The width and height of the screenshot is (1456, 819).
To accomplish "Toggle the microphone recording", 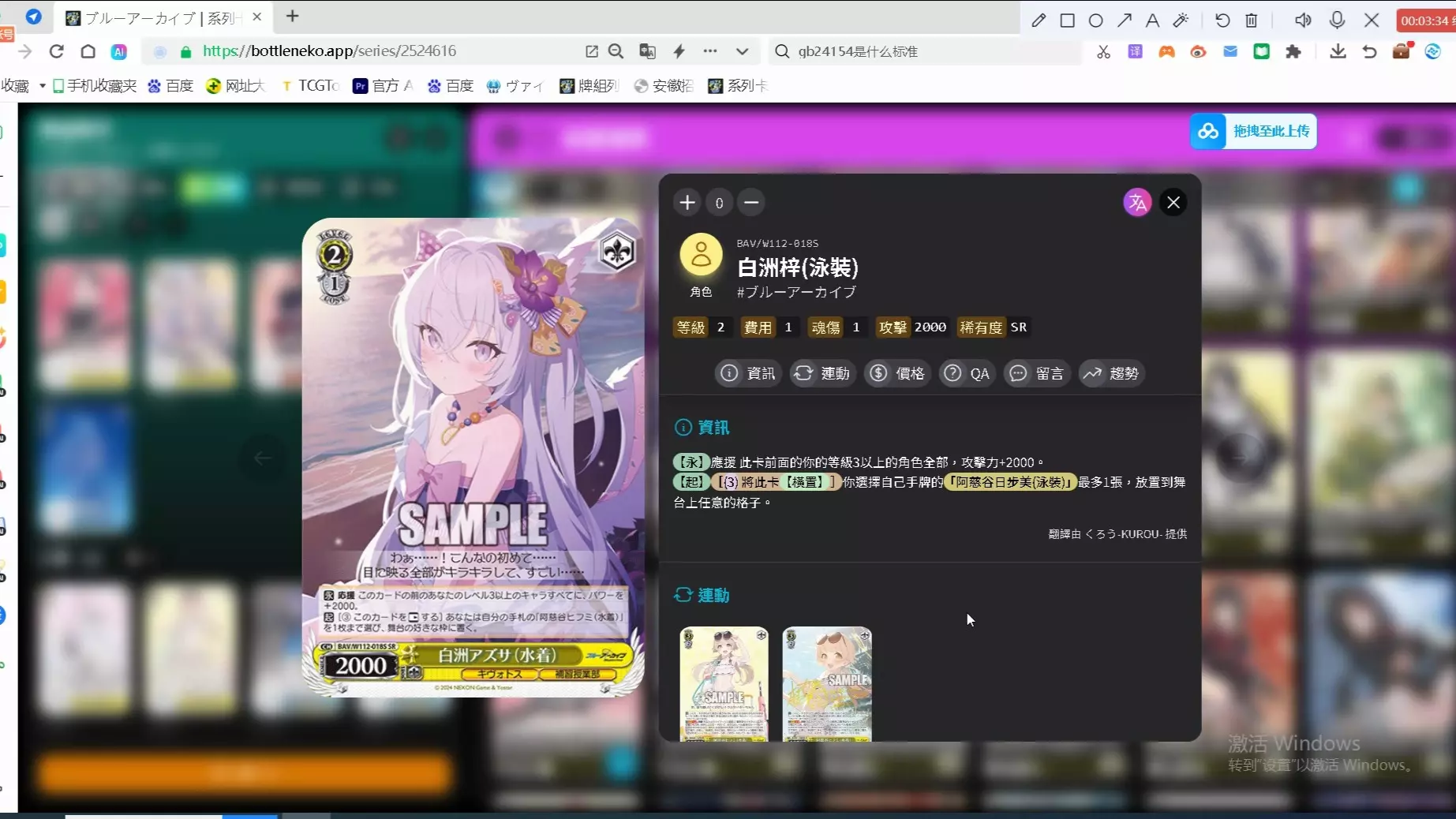I will 1337,21.
